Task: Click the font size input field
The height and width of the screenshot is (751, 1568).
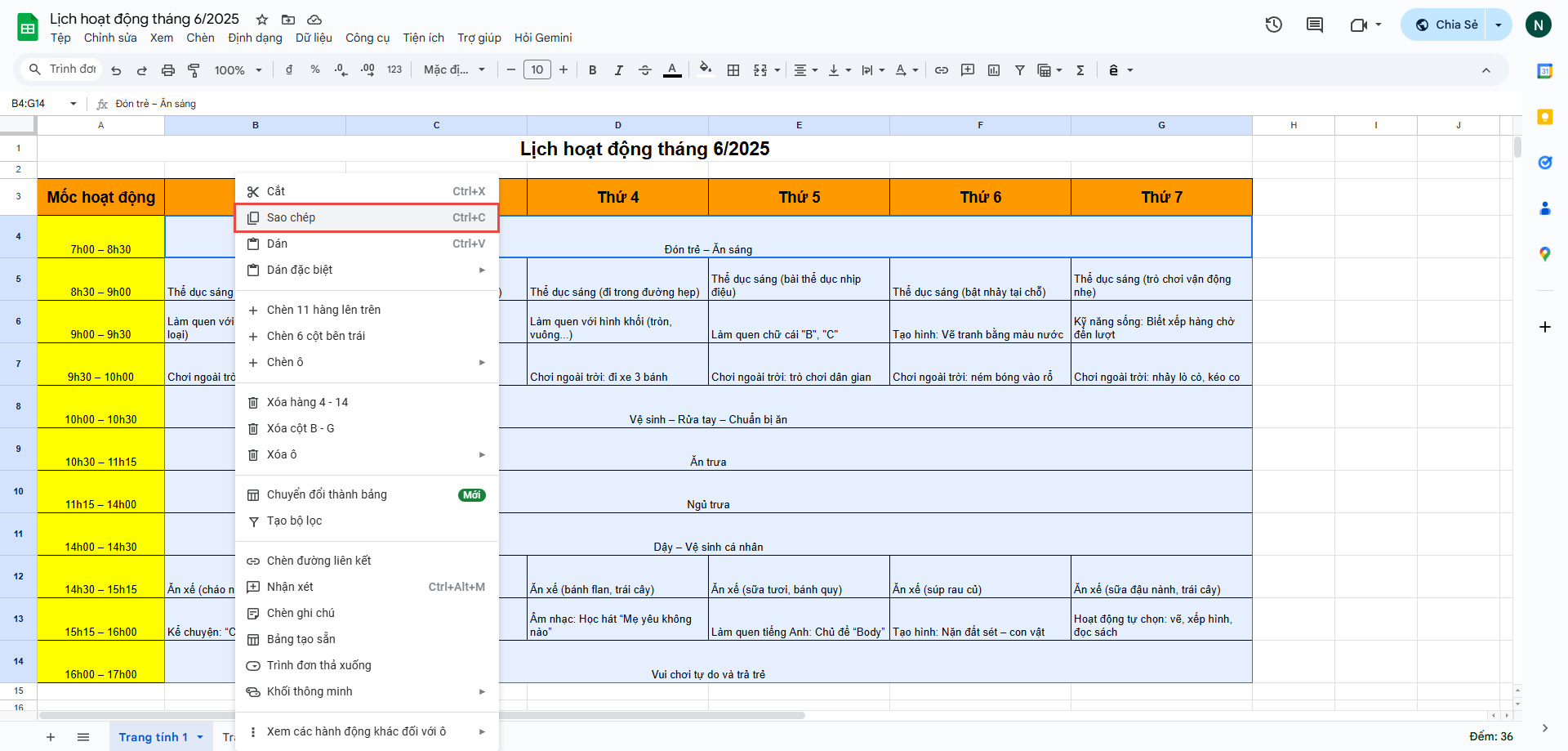Action: (x=537, y=70)
